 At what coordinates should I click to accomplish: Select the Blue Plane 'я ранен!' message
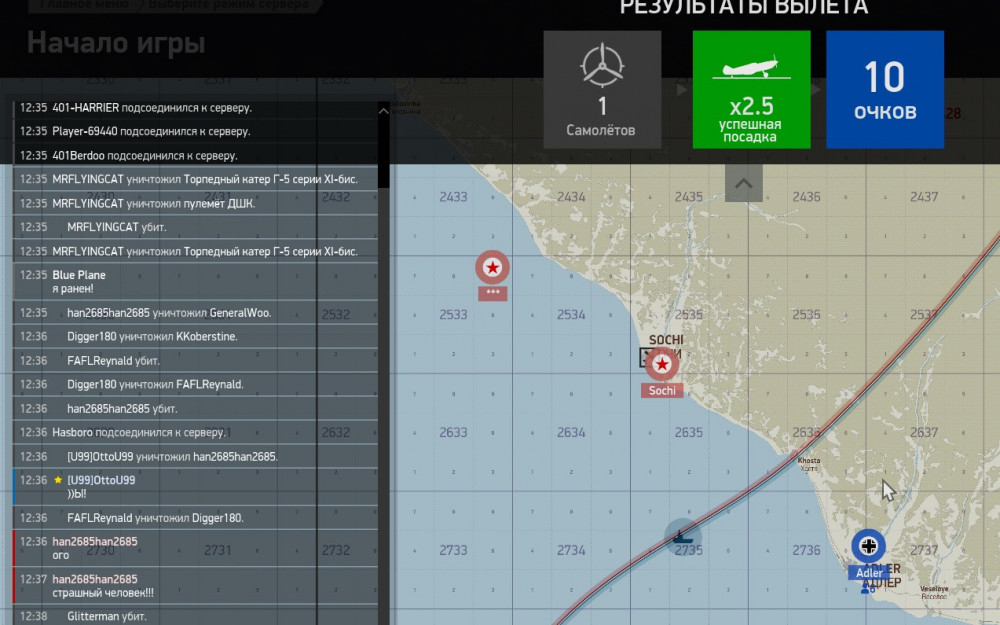[195, 281]
